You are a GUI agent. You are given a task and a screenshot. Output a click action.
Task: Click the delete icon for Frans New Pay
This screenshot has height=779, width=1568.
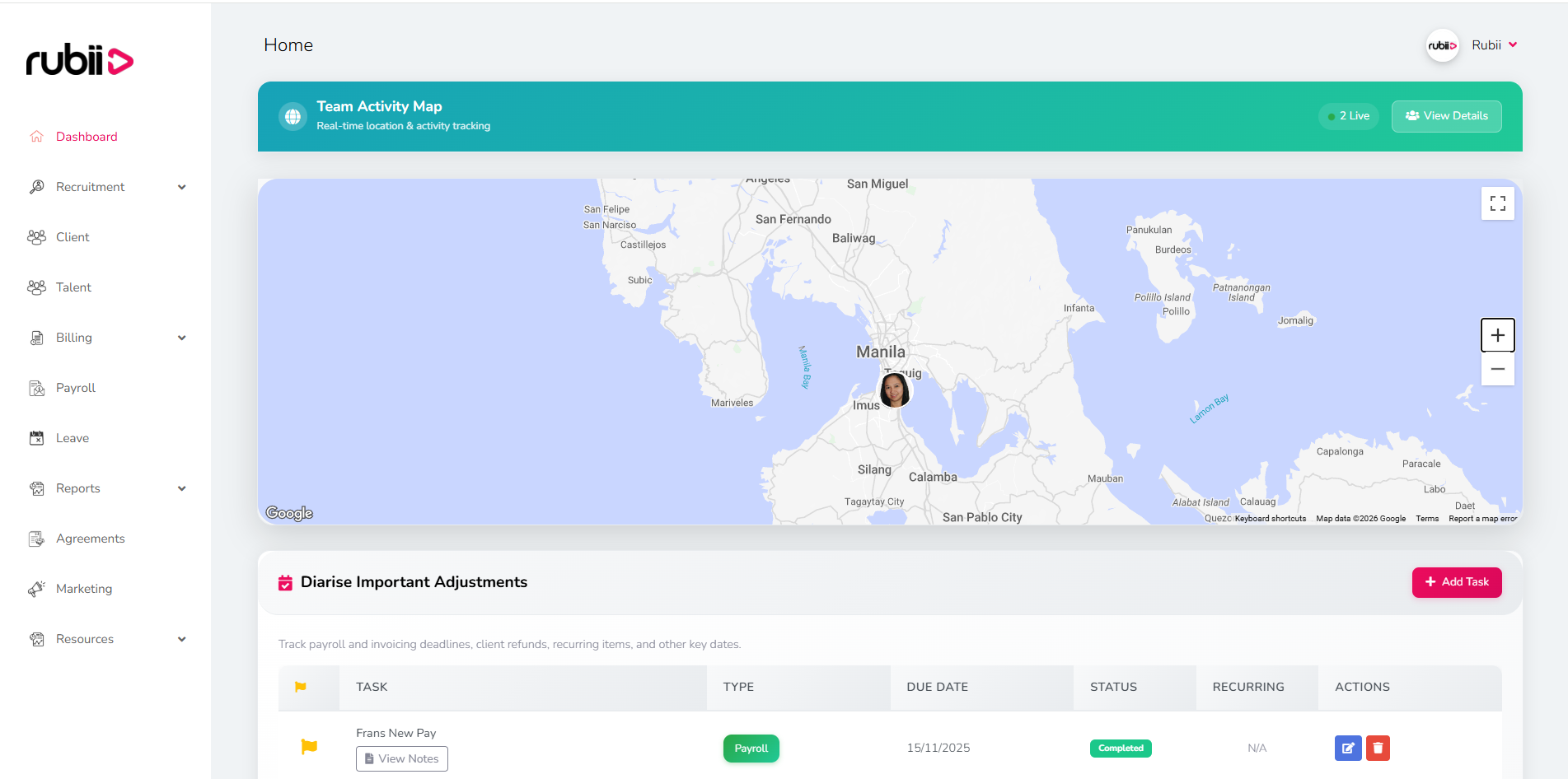[1378, 748]
